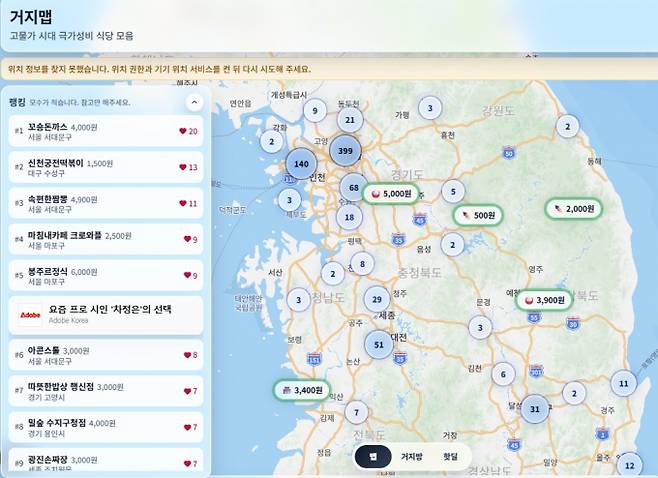Click the 3,900원 price marker

click(544, 300)
